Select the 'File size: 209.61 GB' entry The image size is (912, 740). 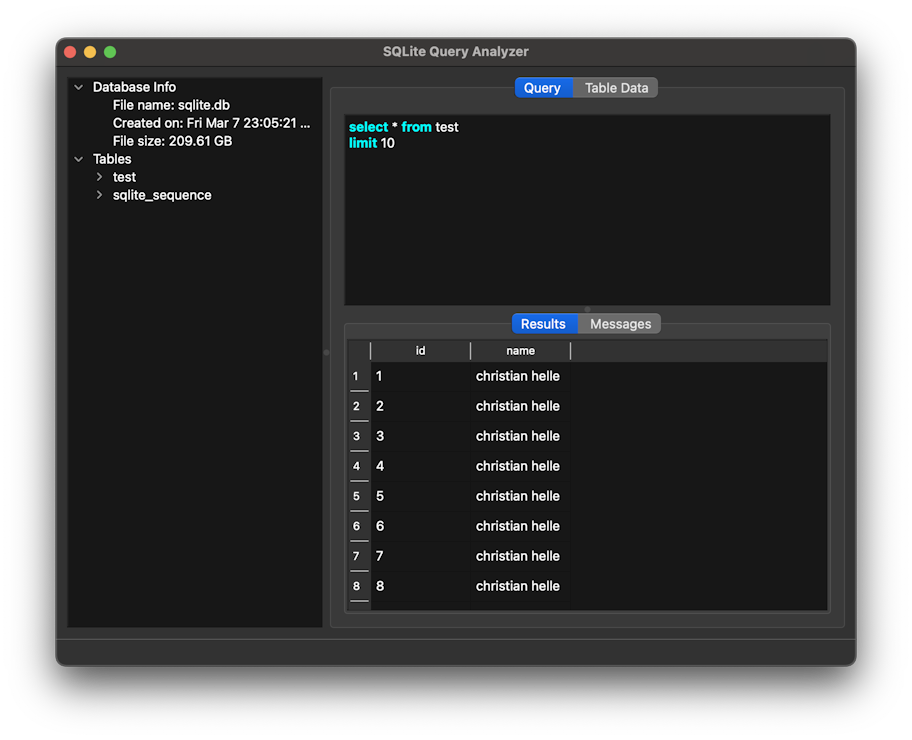pos(172,141)
